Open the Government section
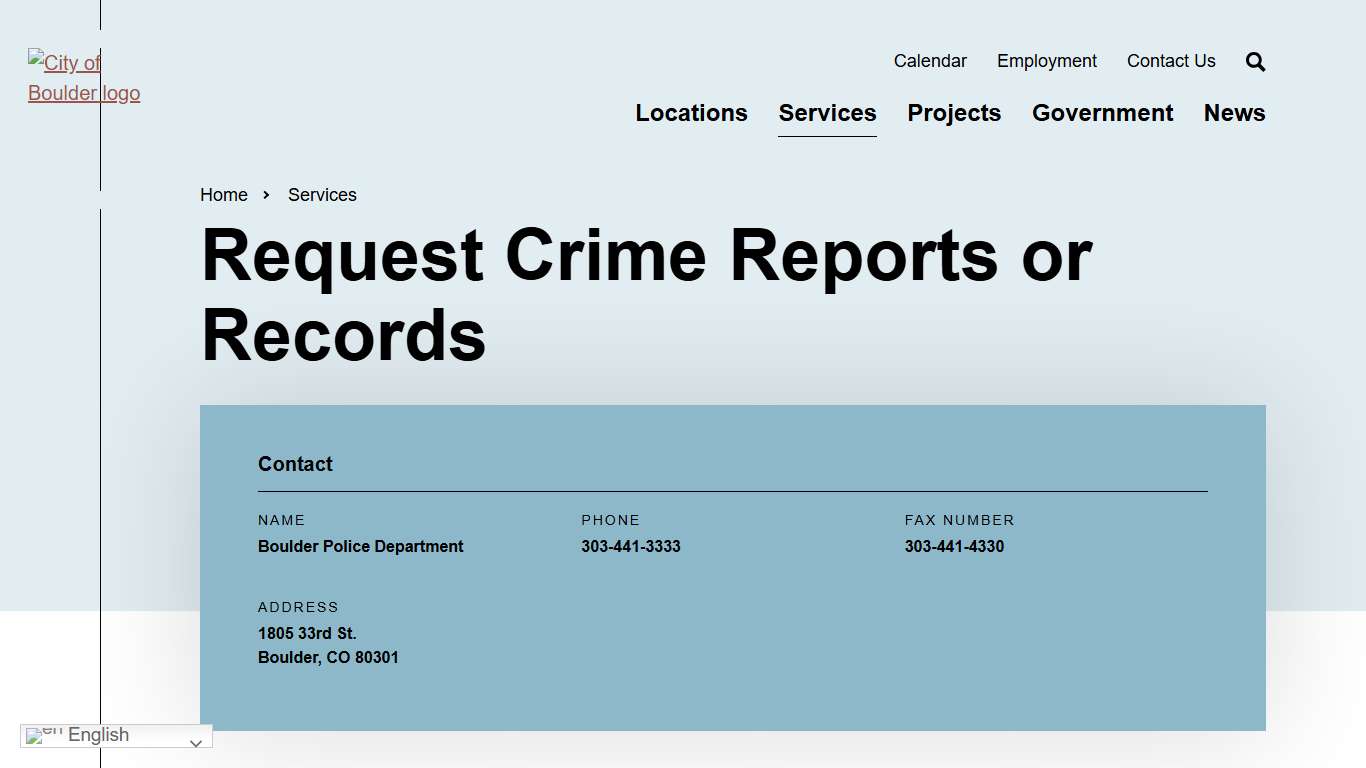The image size is (1366, 768). point(1102,113)
